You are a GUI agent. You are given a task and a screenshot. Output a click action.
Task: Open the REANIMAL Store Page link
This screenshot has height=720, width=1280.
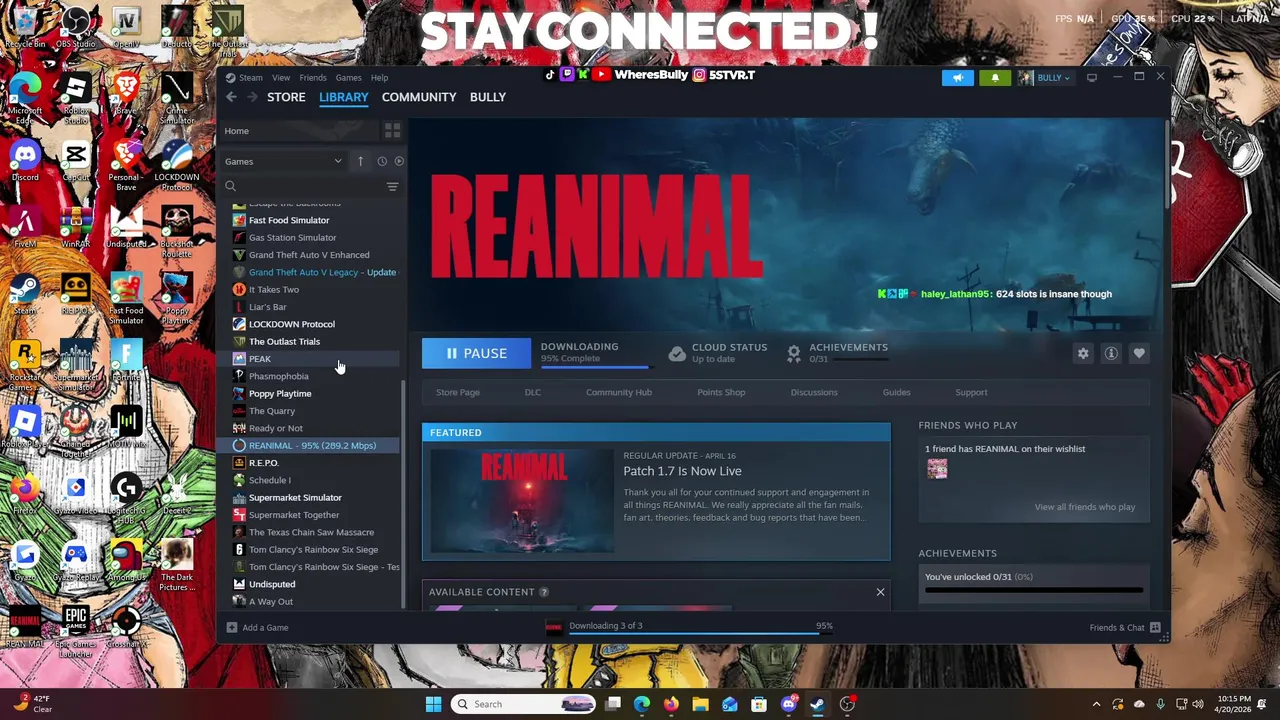click(457, 392)
